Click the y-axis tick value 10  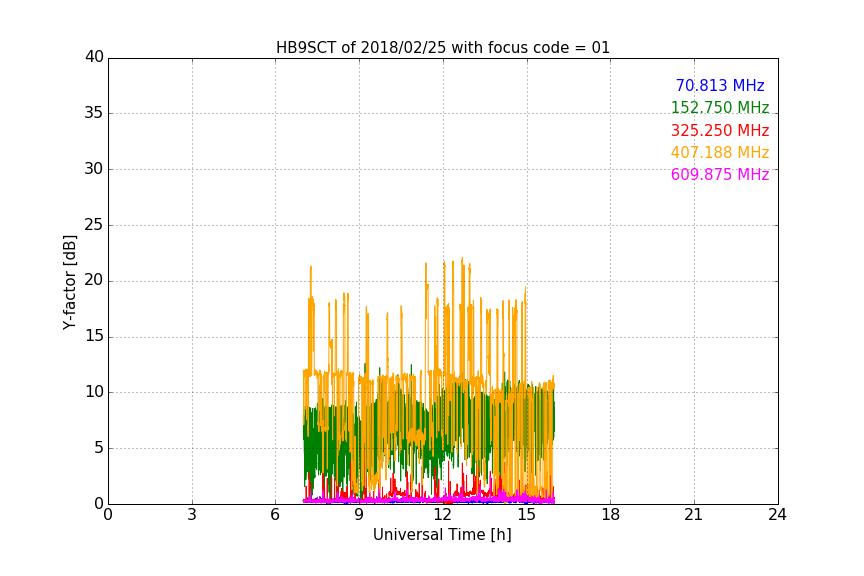(x=94, y=392)
